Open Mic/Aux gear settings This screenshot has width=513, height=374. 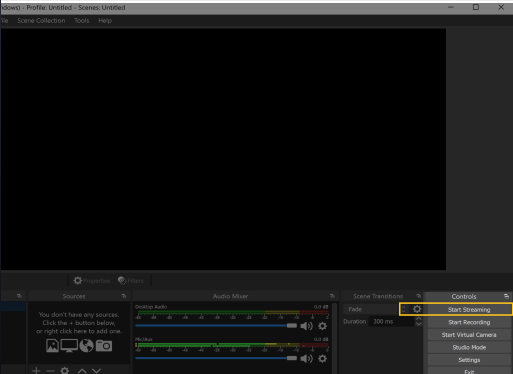322,359
